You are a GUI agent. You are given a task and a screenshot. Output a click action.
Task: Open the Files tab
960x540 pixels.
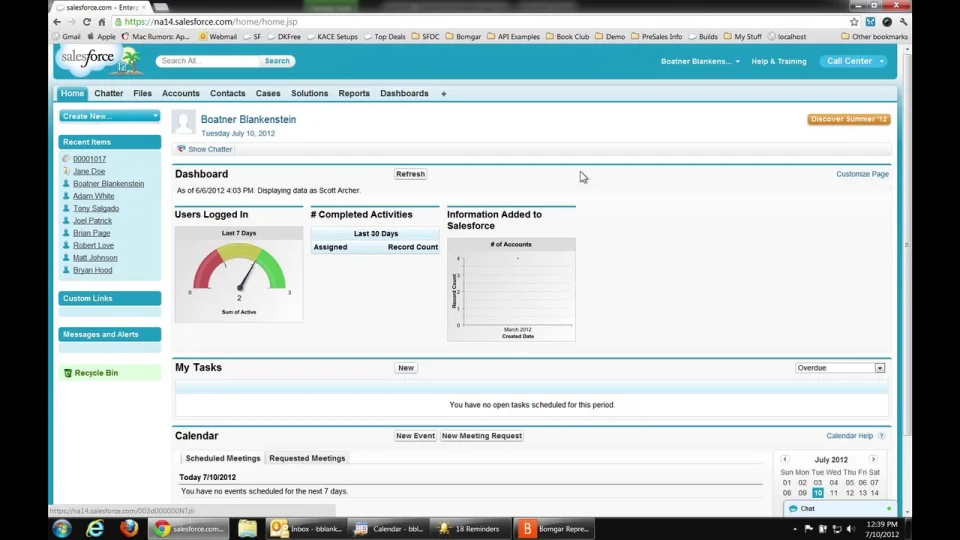(142, 94)
